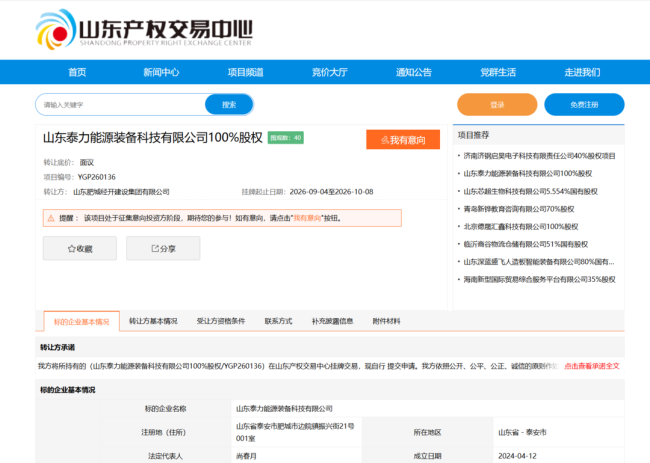Viewport: 650px width, 463px height.
Task: Click the 标的企业名称 table label
Action: pyautogui.click(x=165, y=409)
